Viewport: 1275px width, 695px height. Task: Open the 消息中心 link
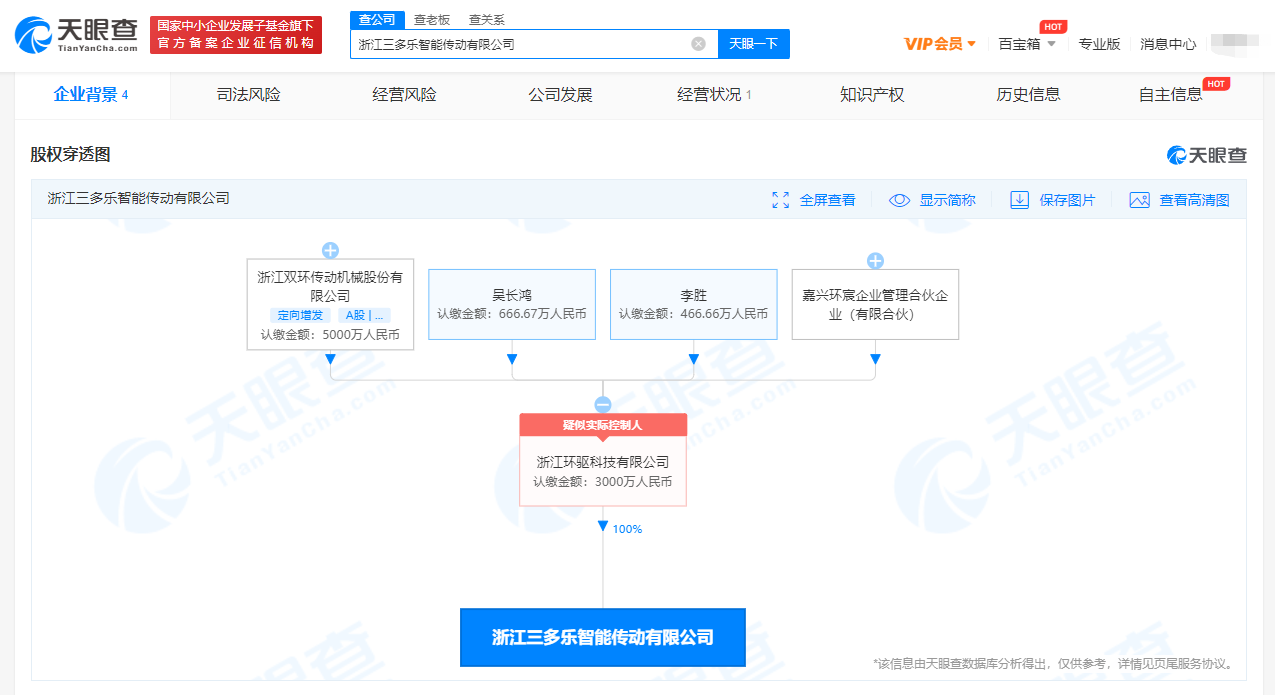(1168, 44)
